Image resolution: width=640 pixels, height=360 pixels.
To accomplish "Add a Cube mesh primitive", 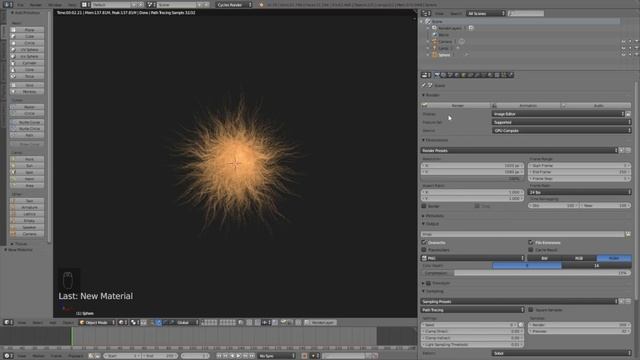I will [x=27, y=36].
